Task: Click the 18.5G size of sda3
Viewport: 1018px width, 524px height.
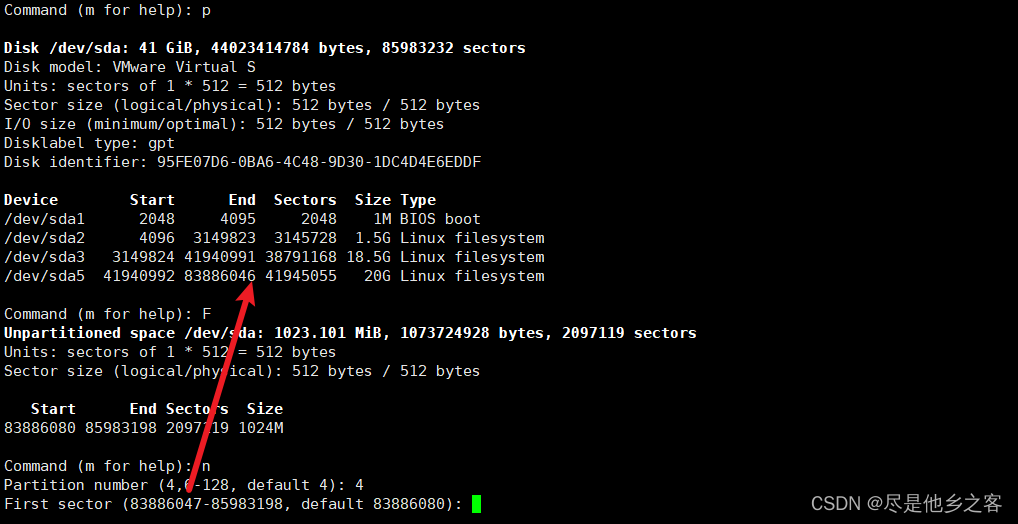Action: [x=368, y=257]
